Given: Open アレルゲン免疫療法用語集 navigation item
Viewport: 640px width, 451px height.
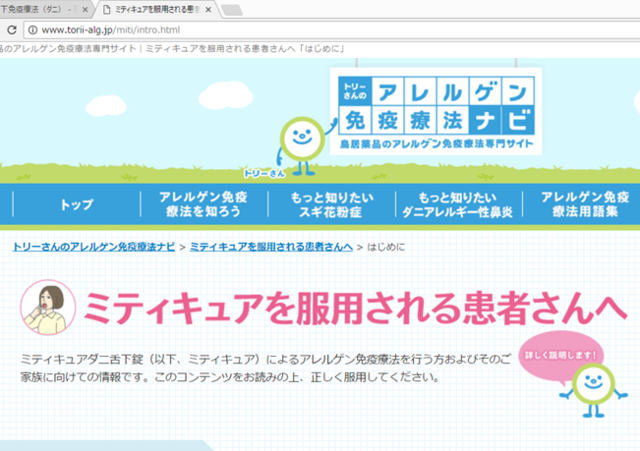Looking at the screenshot, I should pyautogui.click(x=584, y=204).
